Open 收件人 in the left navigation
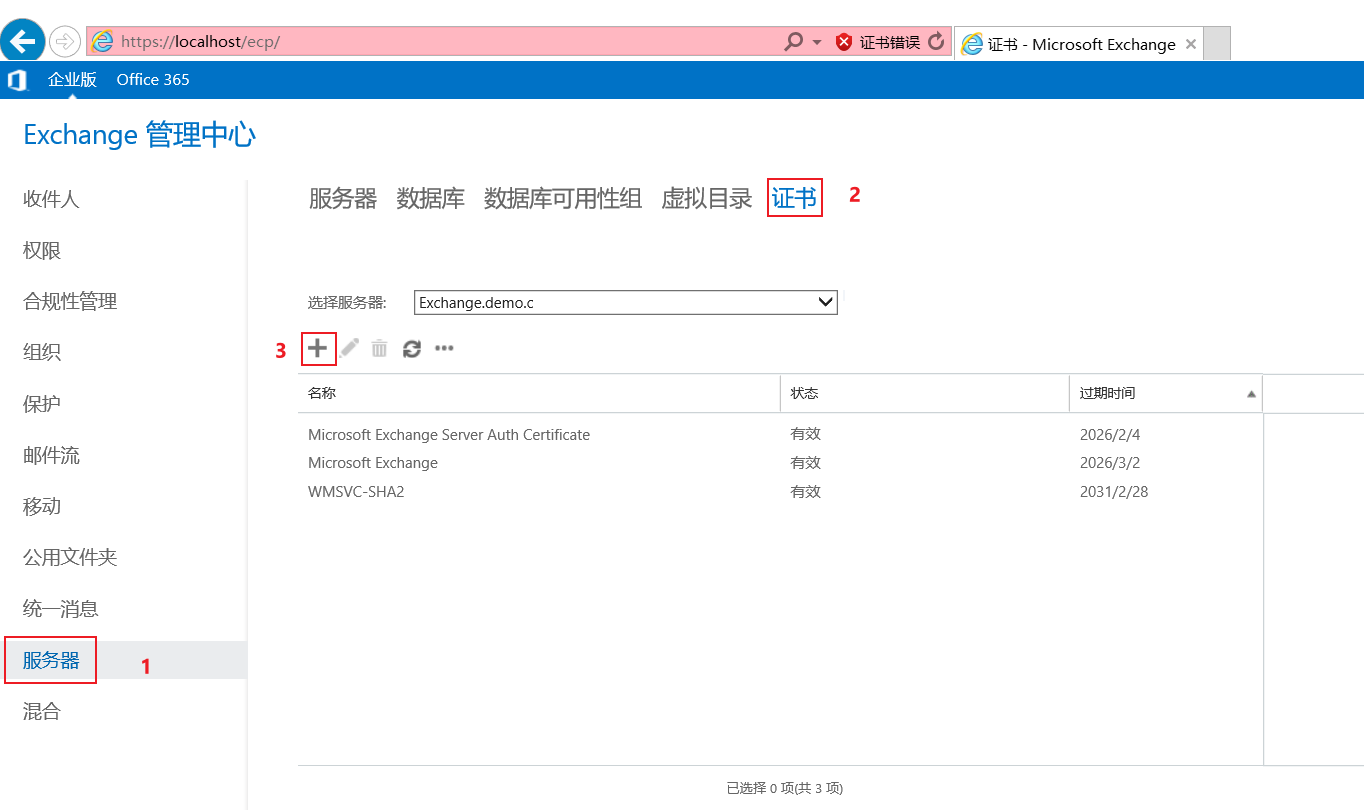Image resolution: width=1364 pixels, height=810 pixels. [51, 199]
